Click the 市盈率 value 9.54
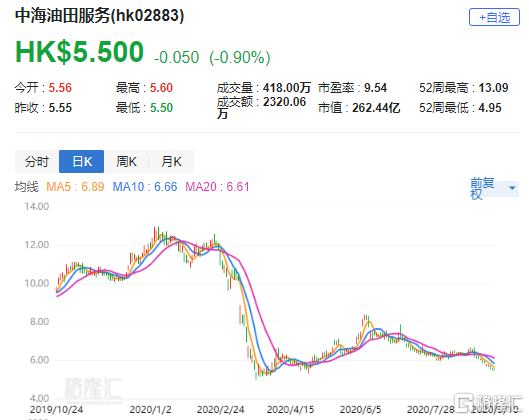The width and height of the screenshot is (529, 420). (x=375, y=88)
